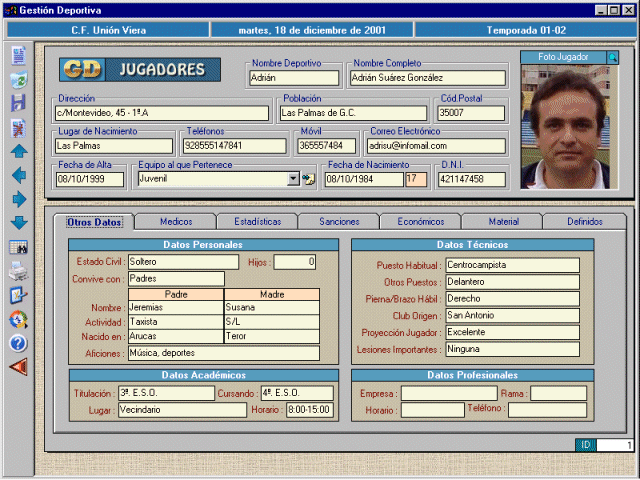Click the empty Empresa field
640x480 pixels.
click(449, 393)
